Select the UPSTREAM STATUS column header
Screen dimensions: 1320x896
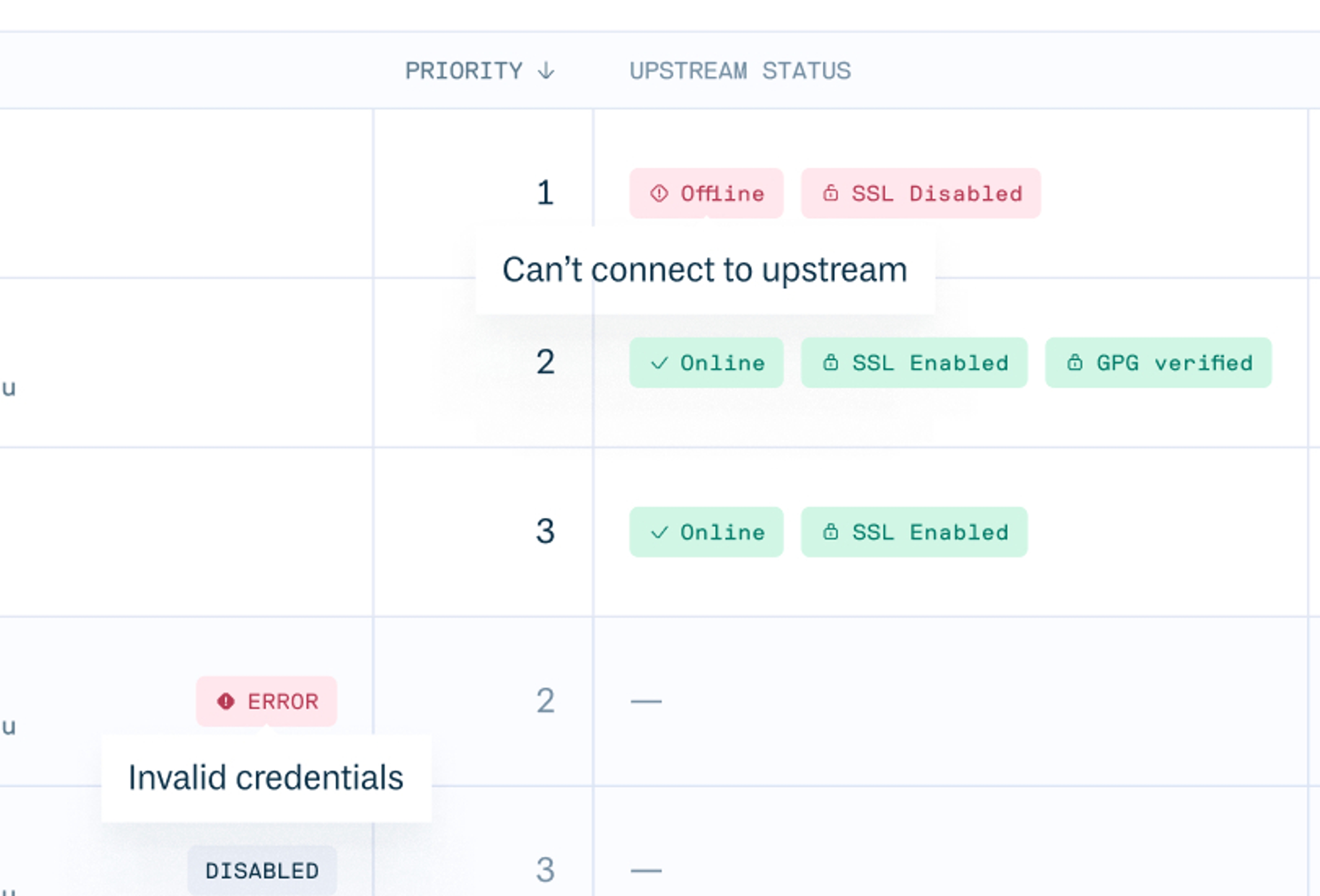coord(739,70)
